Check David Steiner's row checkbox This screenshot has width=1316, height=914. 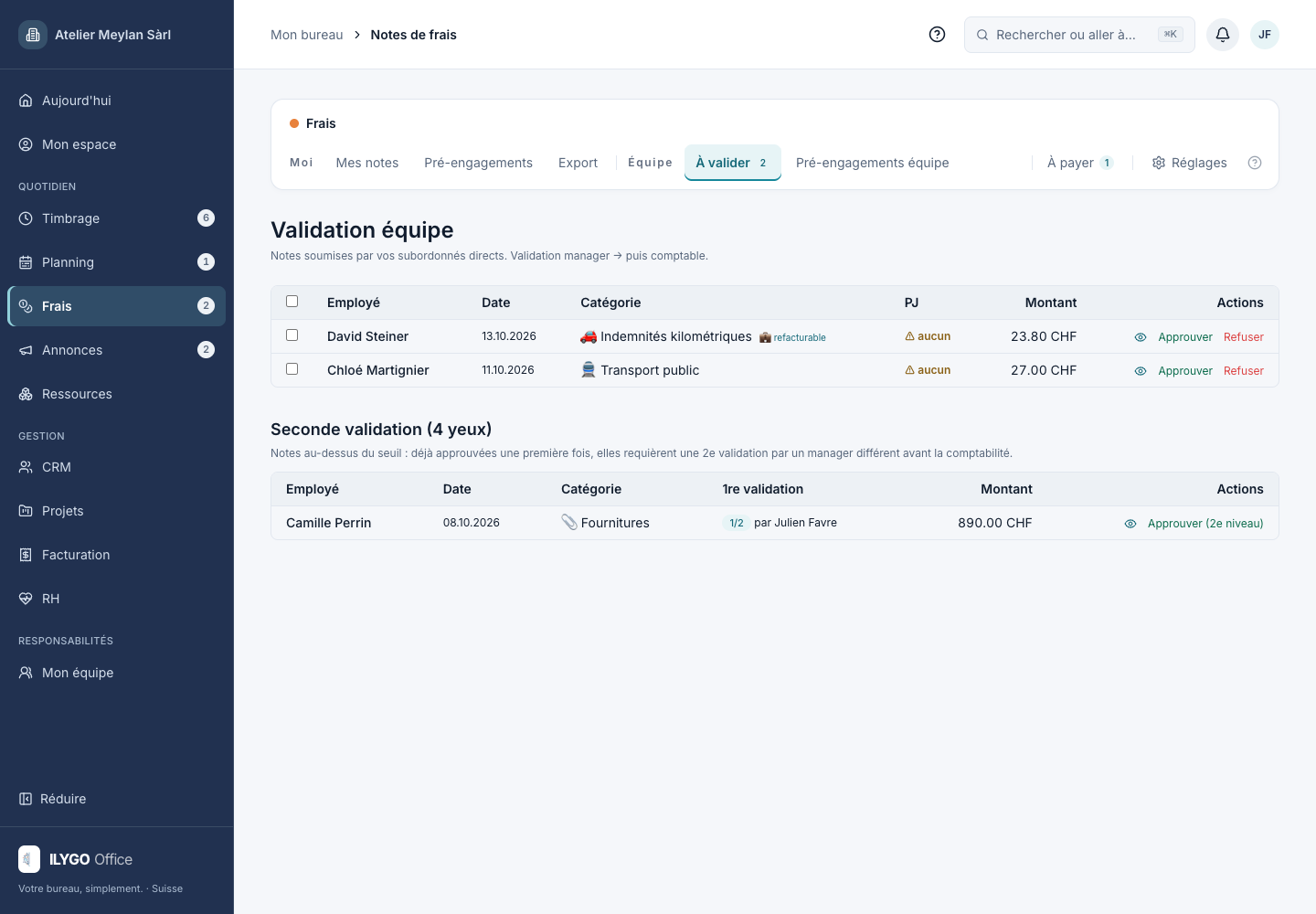point(292,335)
